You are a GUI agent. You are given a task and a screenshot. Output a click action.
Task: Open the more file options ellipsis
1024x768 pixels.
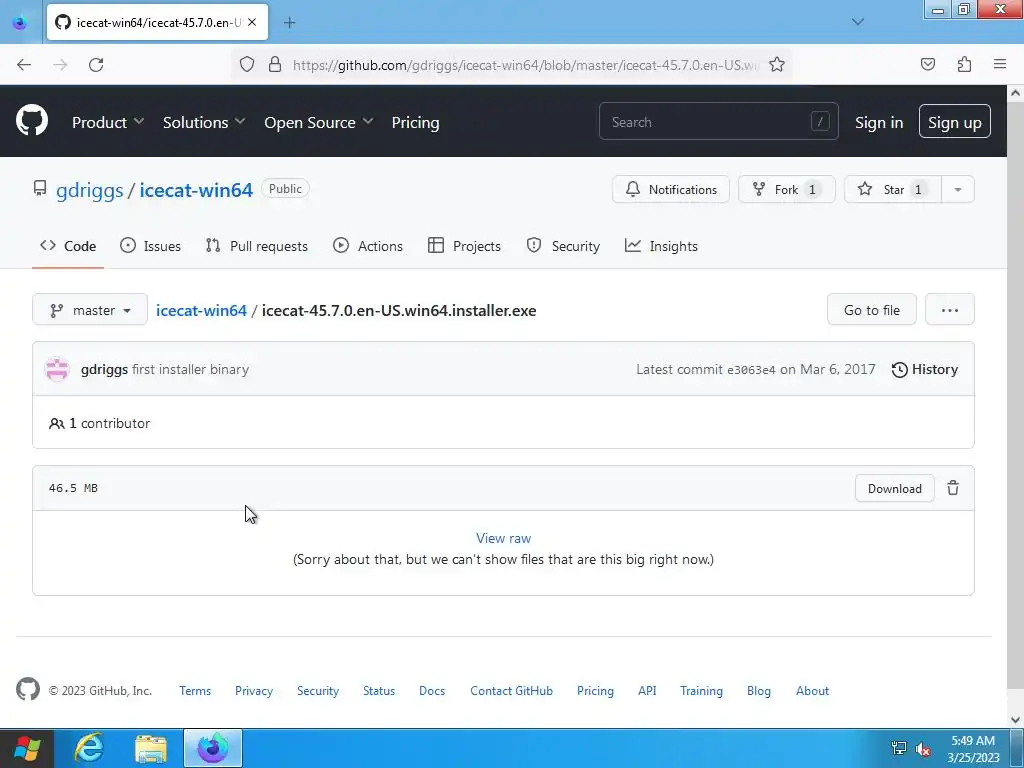click(x=950, y=310)
